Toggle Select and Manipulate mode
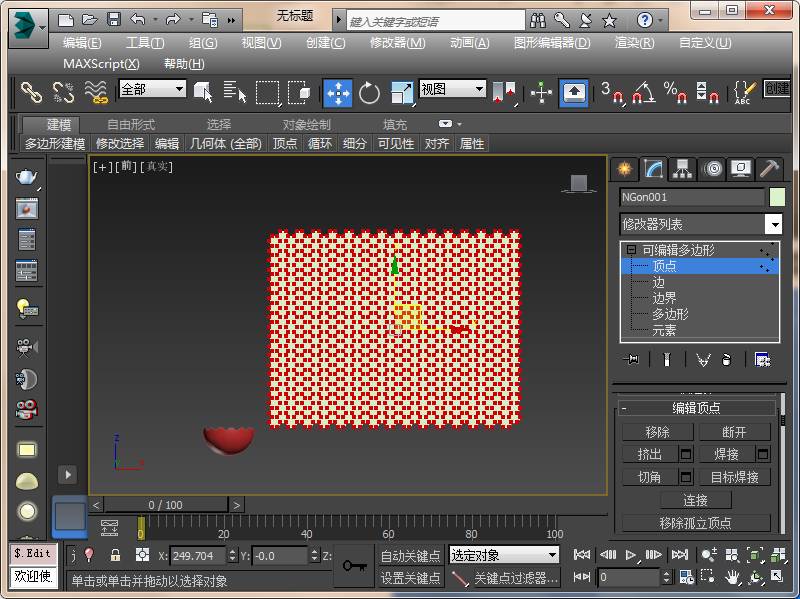800x599 pixels. coord(541,93)
